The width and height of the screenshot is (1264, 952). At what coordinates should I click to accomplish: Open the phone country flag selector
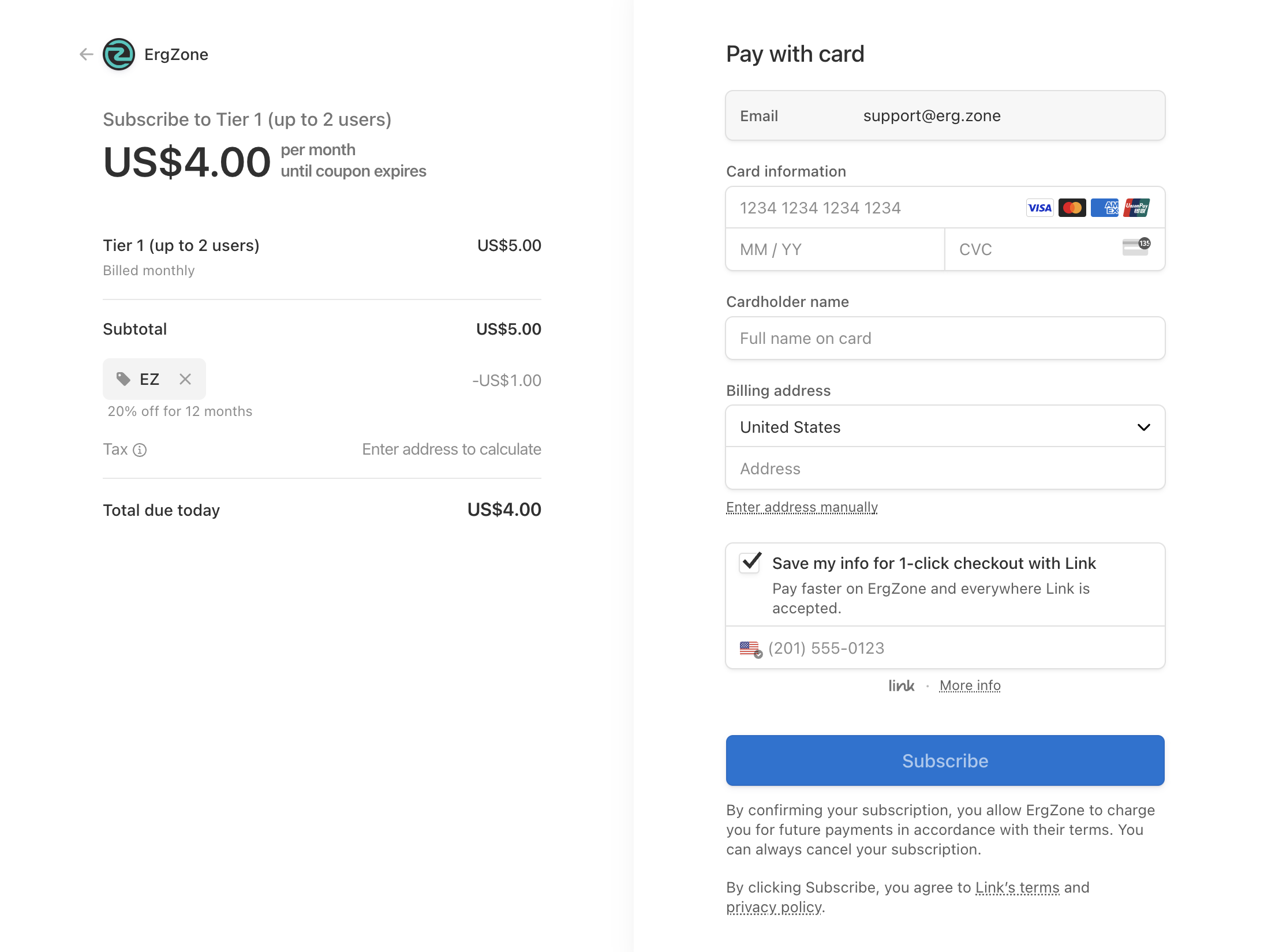[x=750, y=649]
